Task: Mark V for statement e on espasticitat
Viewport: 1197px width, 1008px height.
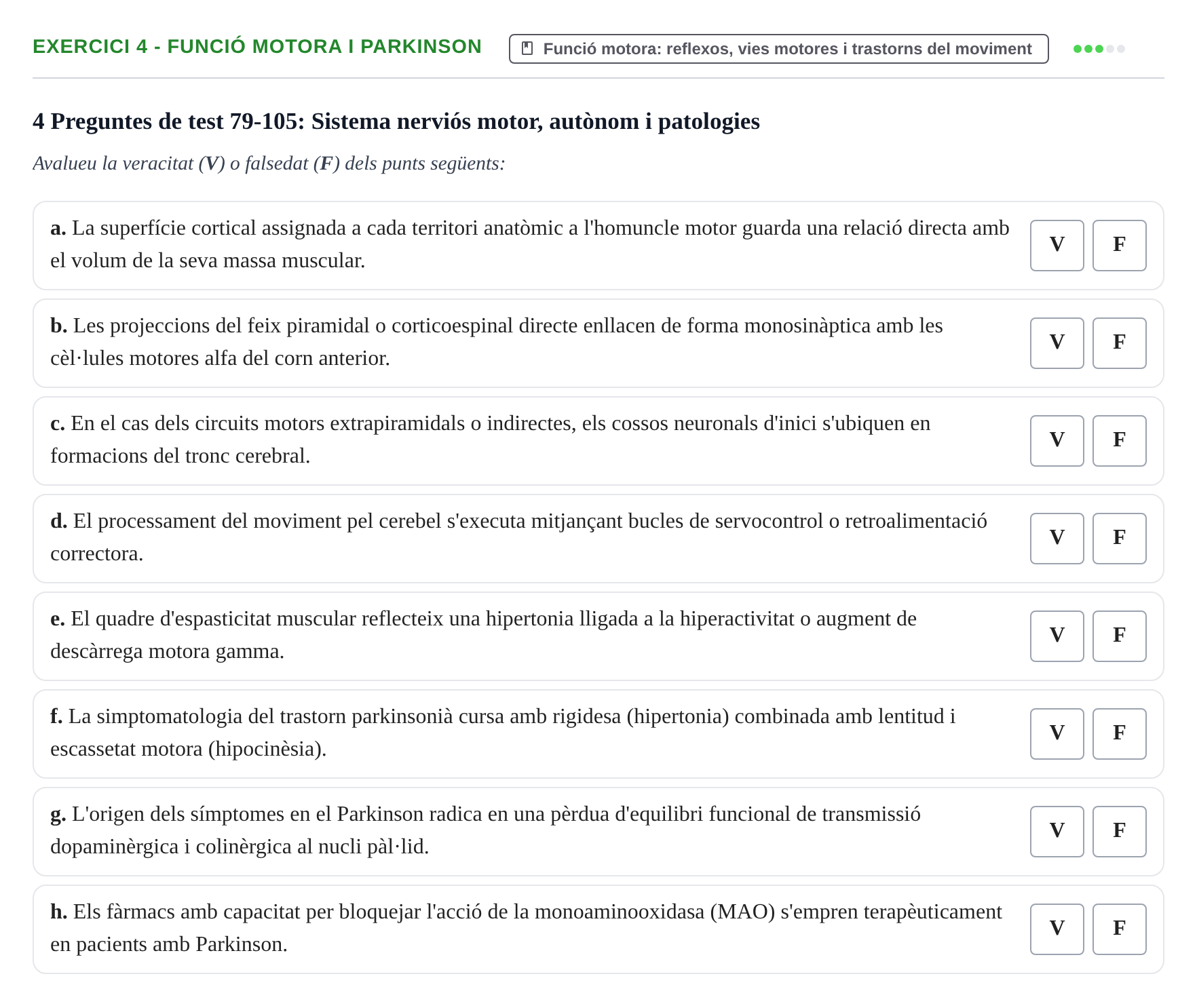Action: [1057, 636]
